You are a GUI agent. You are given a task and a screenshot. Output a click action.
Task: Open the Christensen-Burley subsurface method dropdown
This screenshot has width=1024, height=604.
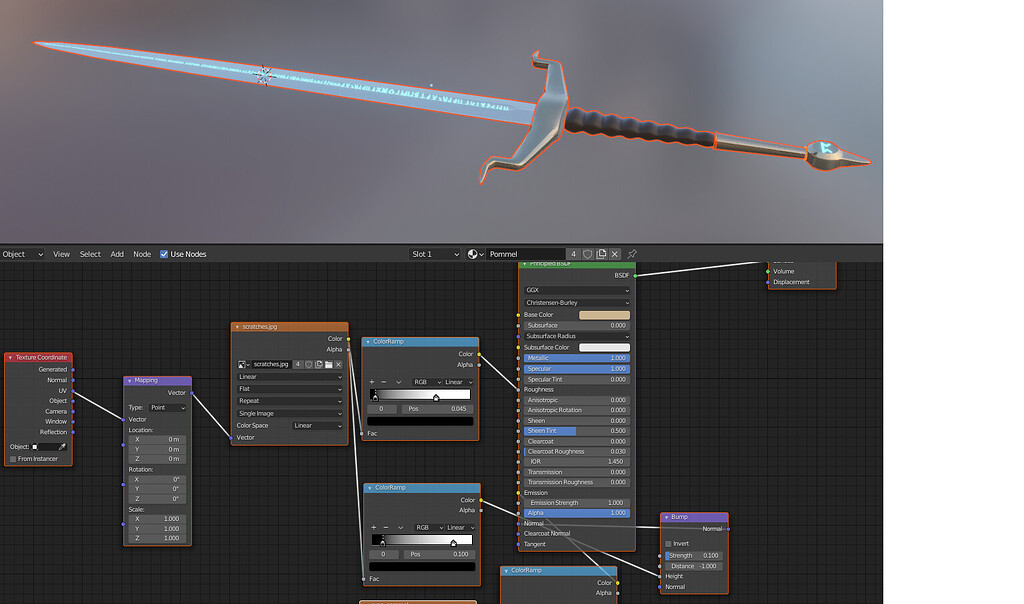577,303
